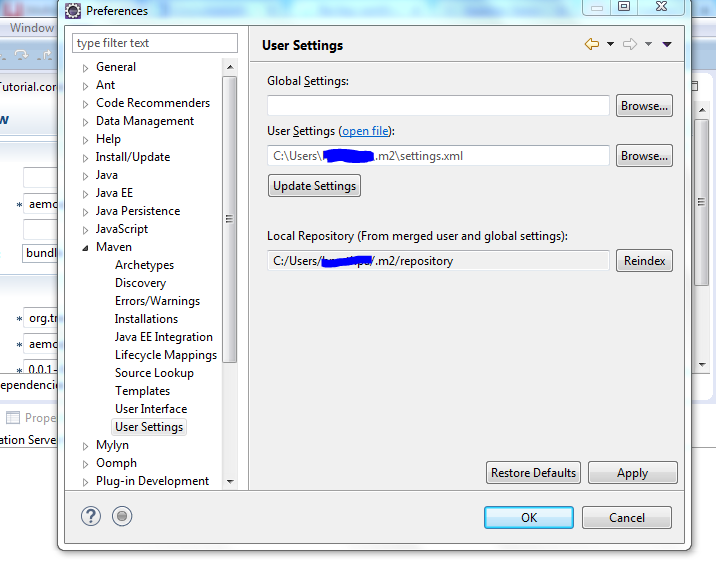
Task: Expand the Plug-in Development node
Action: pyautogui.click(x=85, y=482)
